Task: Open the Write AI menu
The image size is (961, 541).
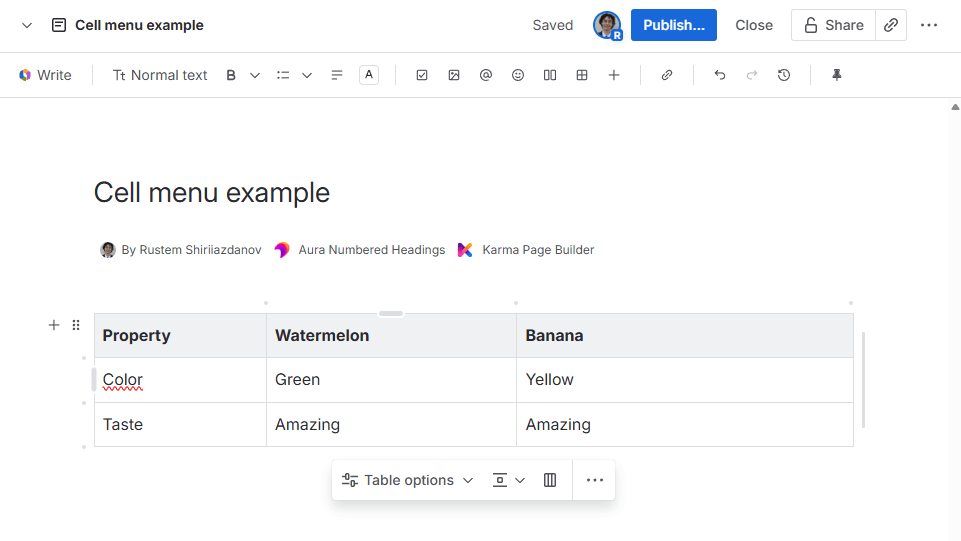Action: (46, 75)
